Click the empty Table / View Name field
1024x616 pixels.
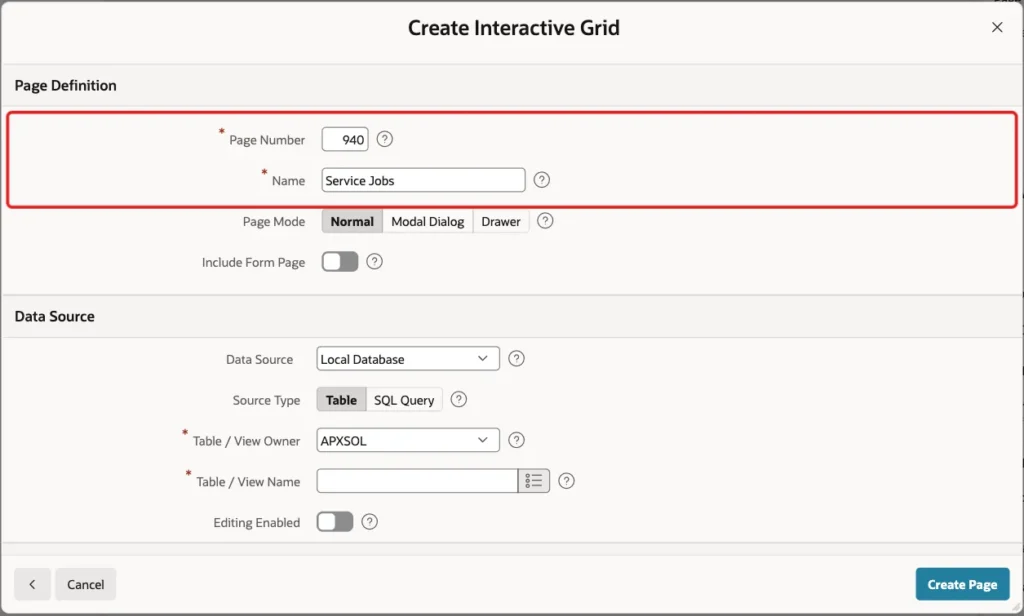417,481
